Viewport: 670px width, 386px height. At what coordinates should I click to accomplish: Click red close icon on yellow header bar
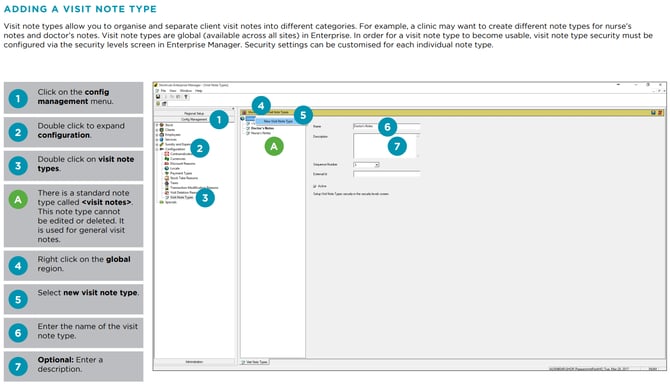pyautogui.click(x=660, y=112)
